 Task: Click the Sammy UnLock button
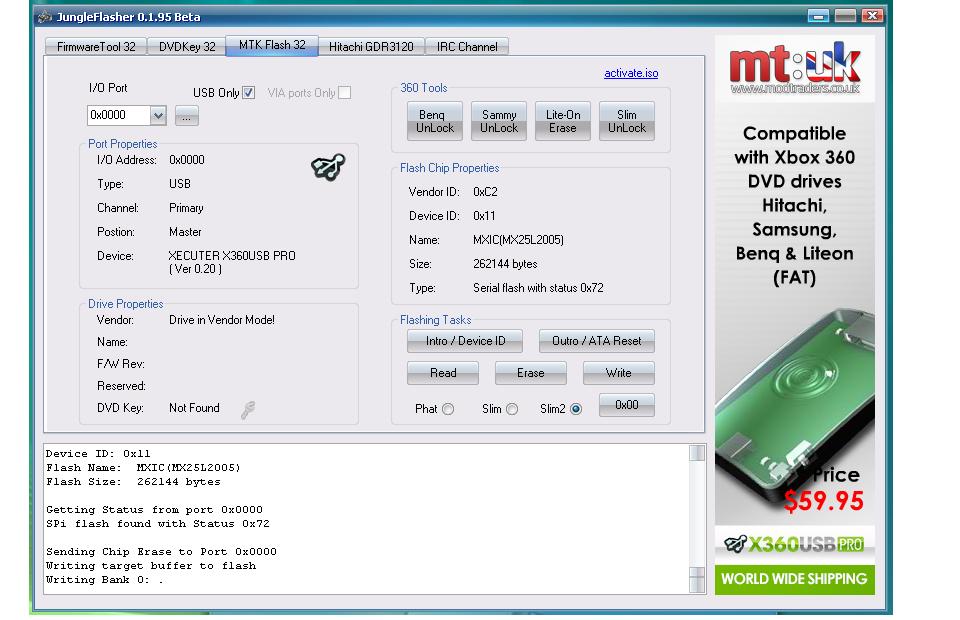coord(499,121)
